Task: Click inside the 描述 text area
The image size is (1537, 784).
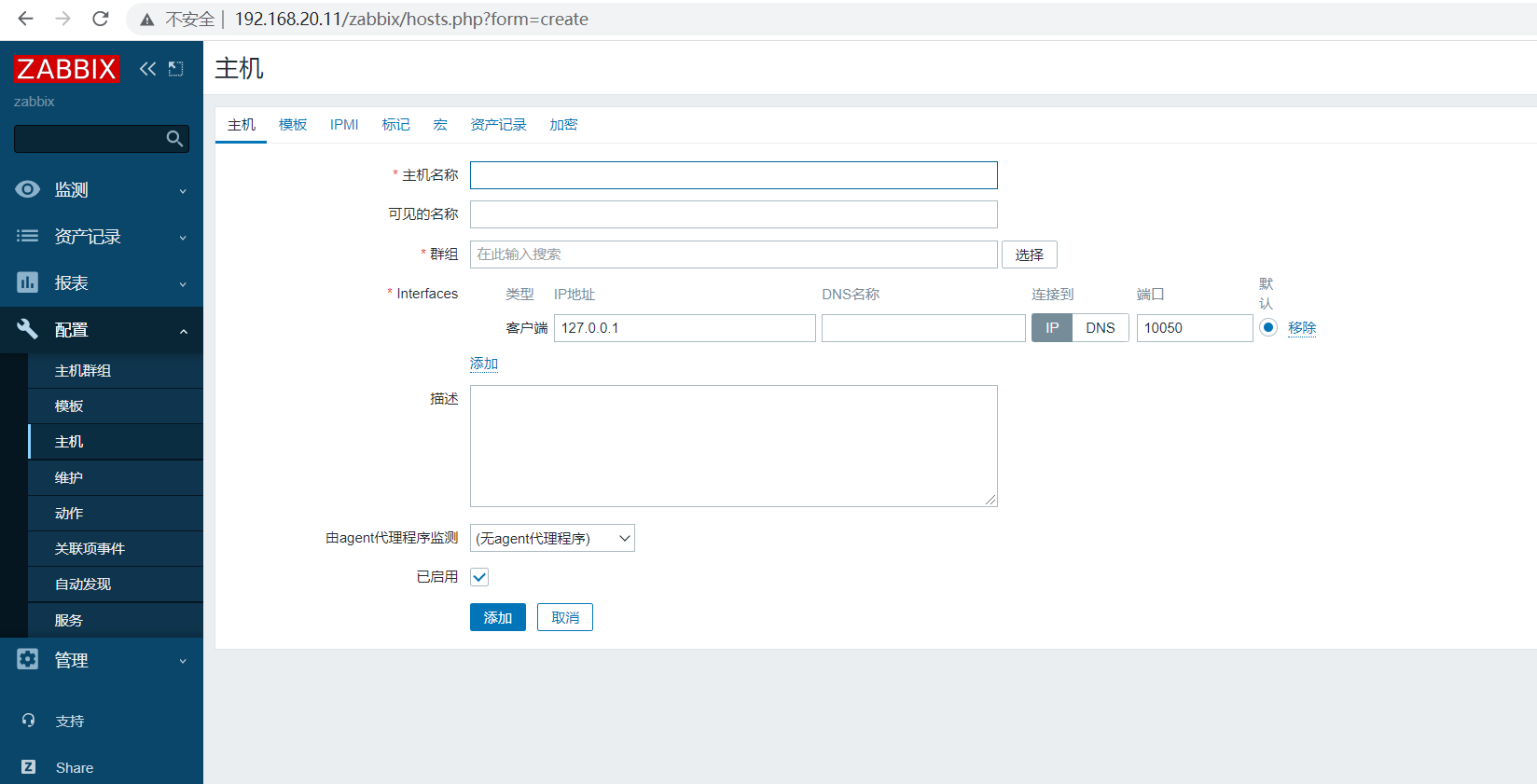Action: click(734, 446)
